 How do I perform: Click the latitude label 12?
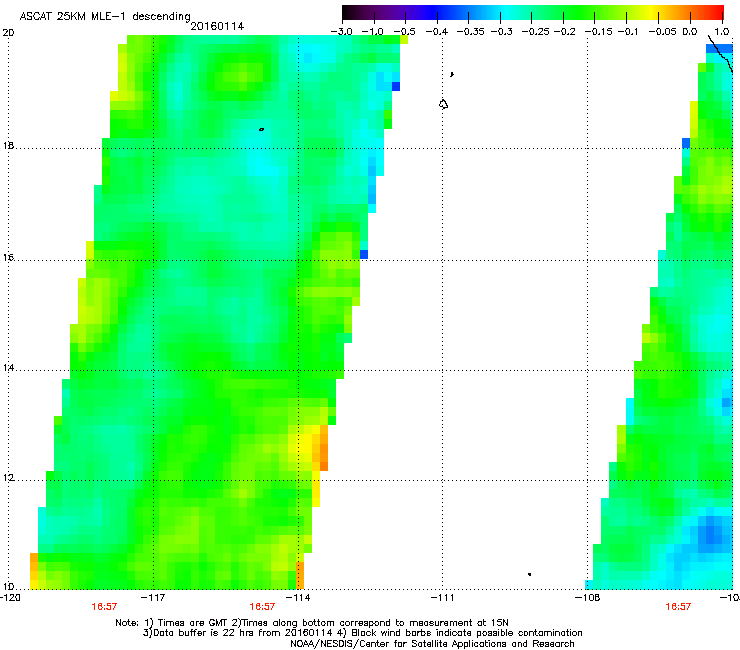(8, 478)
